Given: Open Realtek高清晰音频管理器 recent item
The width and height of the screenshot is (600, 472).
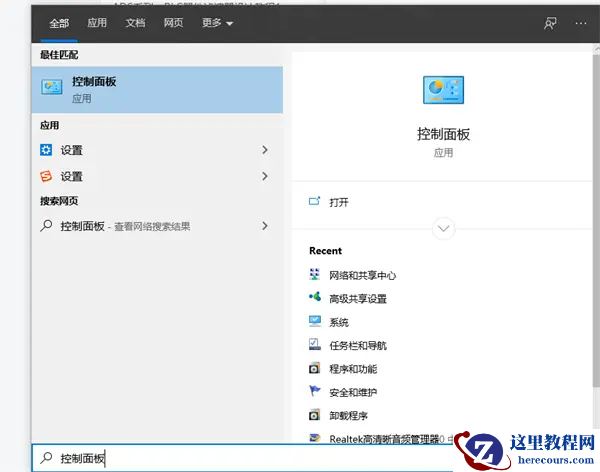Looking at the screenshot, I should pos(384,439).
